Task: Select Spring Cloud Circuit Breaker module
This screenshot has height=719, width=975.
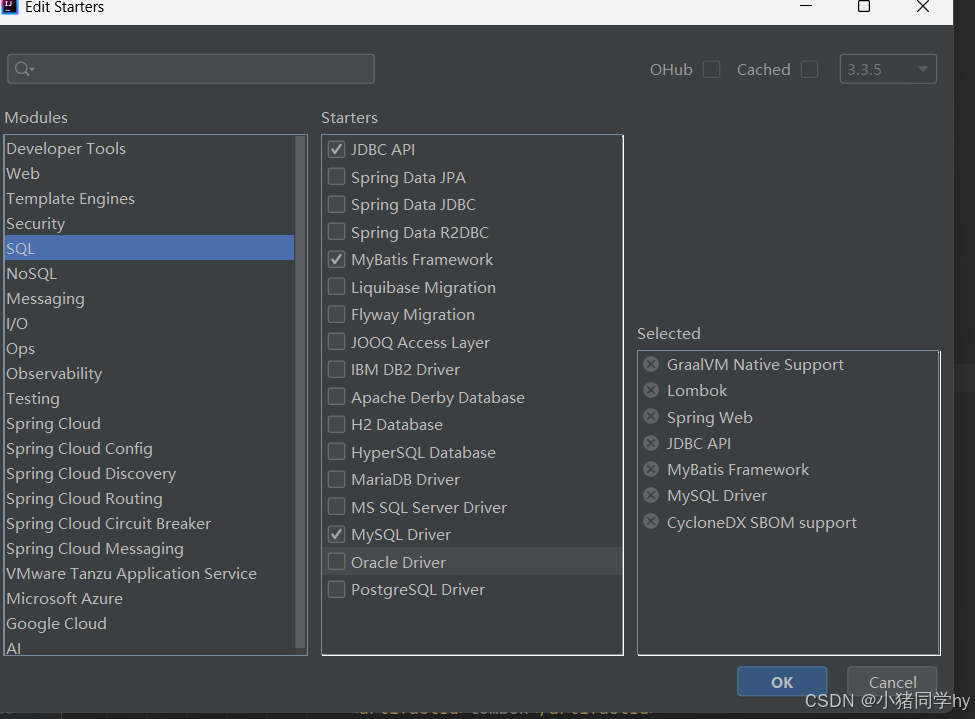Action: pos(149,523)
